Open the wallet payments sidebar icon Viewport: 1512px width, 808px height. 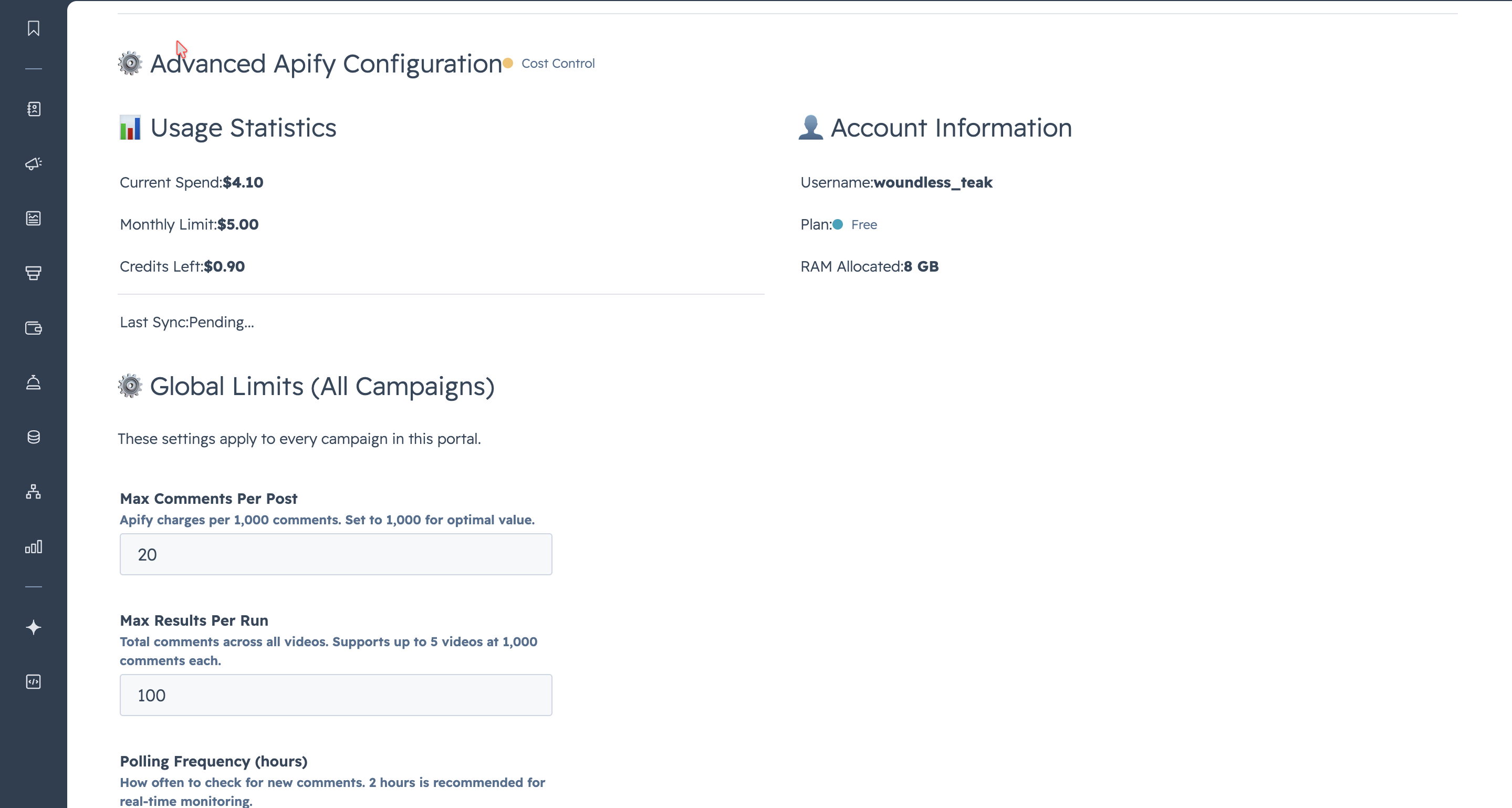pyautogui.click(x=34, y=328)
